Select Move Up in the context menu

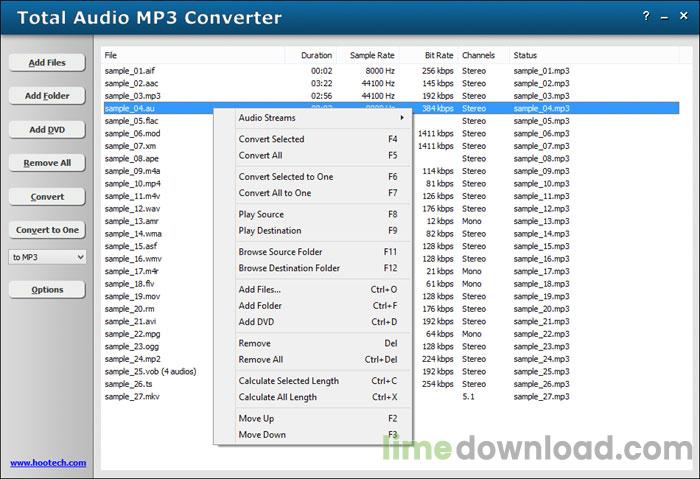(321, 418)
